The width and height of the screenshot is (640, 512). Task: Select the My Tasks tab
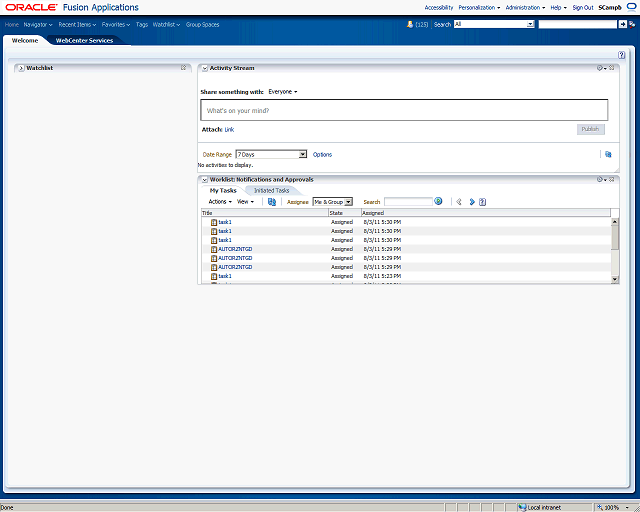pyautogui.click(x=223, y=191)
